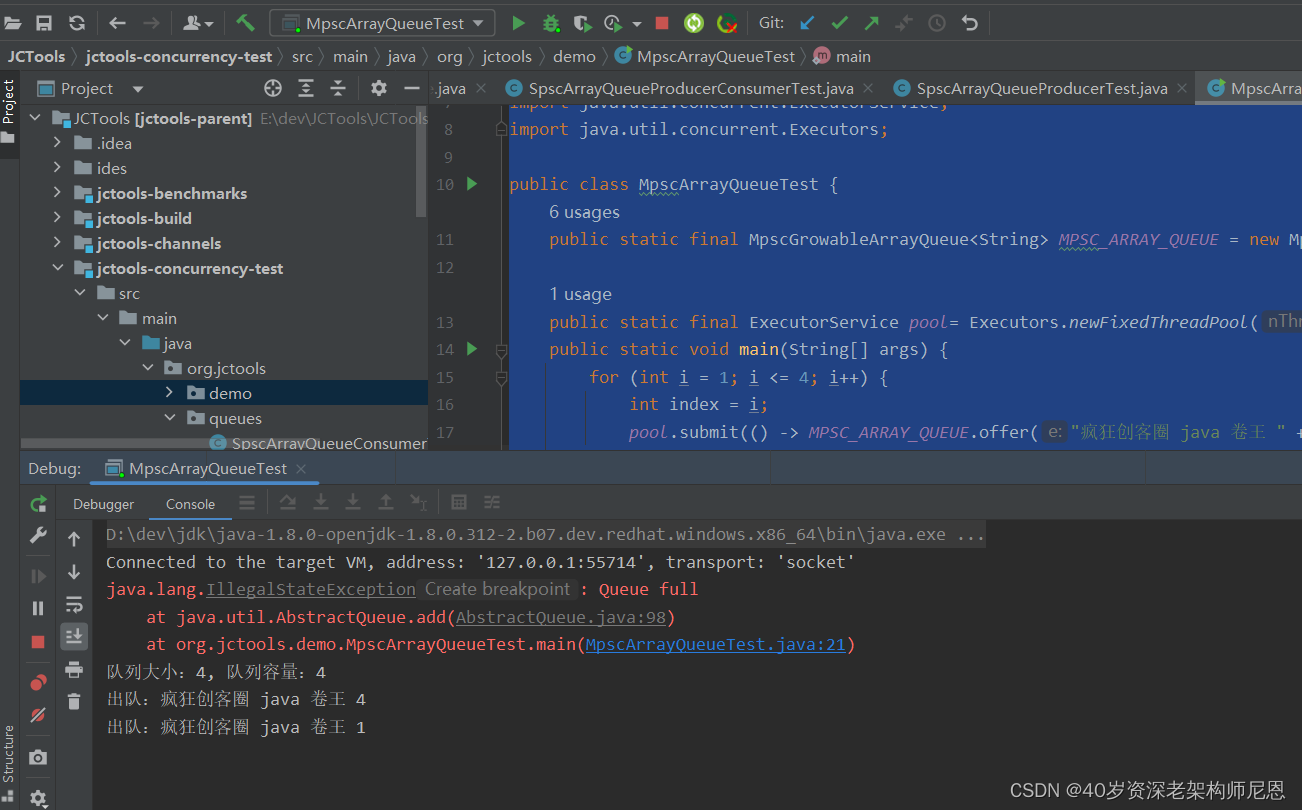View Breakpoints with double red circle icon
Image resolution: width=1302 pixels, height=810 pixels.
click(38, 683)
